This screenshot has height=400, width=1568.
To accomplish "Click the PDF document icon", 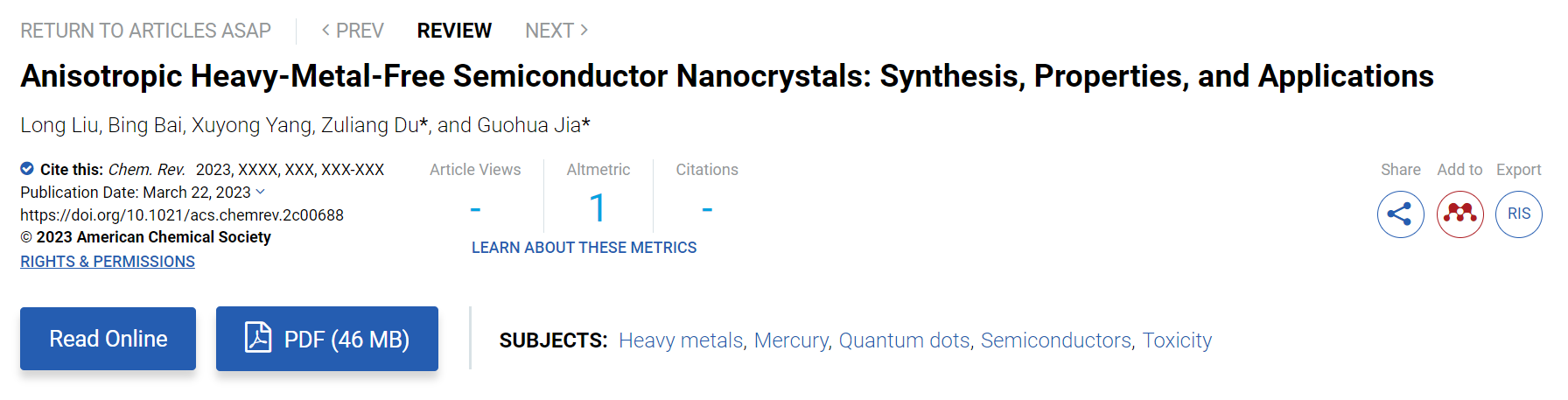I will click(258, 338).
